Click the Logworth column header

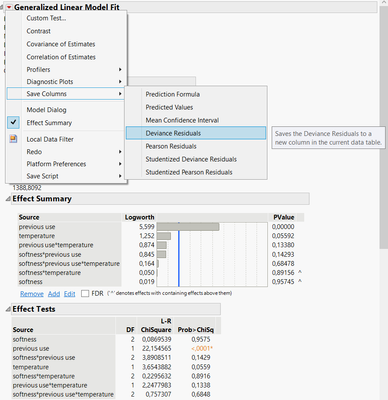point(139,217)
